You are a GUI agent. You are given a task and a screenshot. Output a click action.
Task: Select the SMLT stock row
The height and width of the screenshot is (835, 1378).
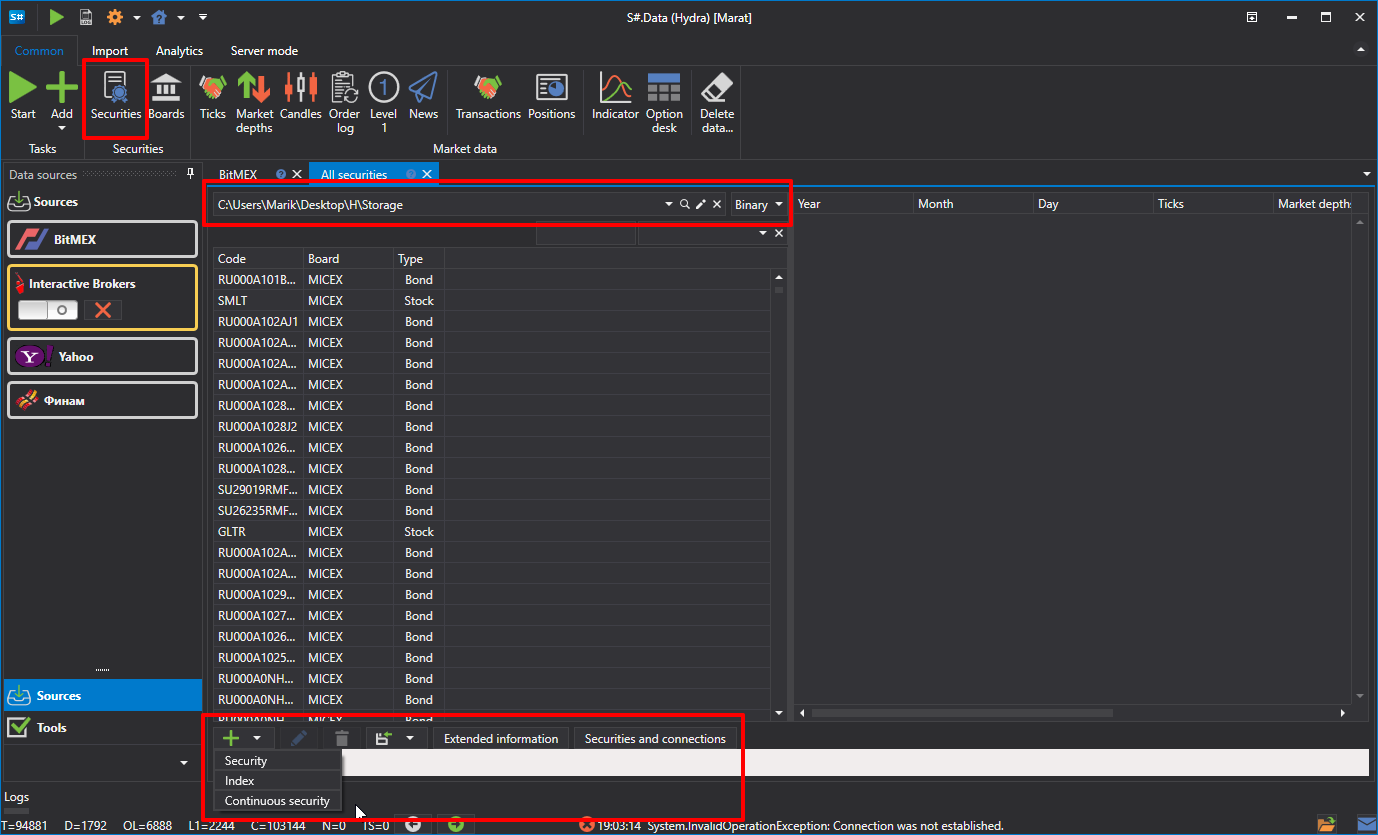click(494, 300)
